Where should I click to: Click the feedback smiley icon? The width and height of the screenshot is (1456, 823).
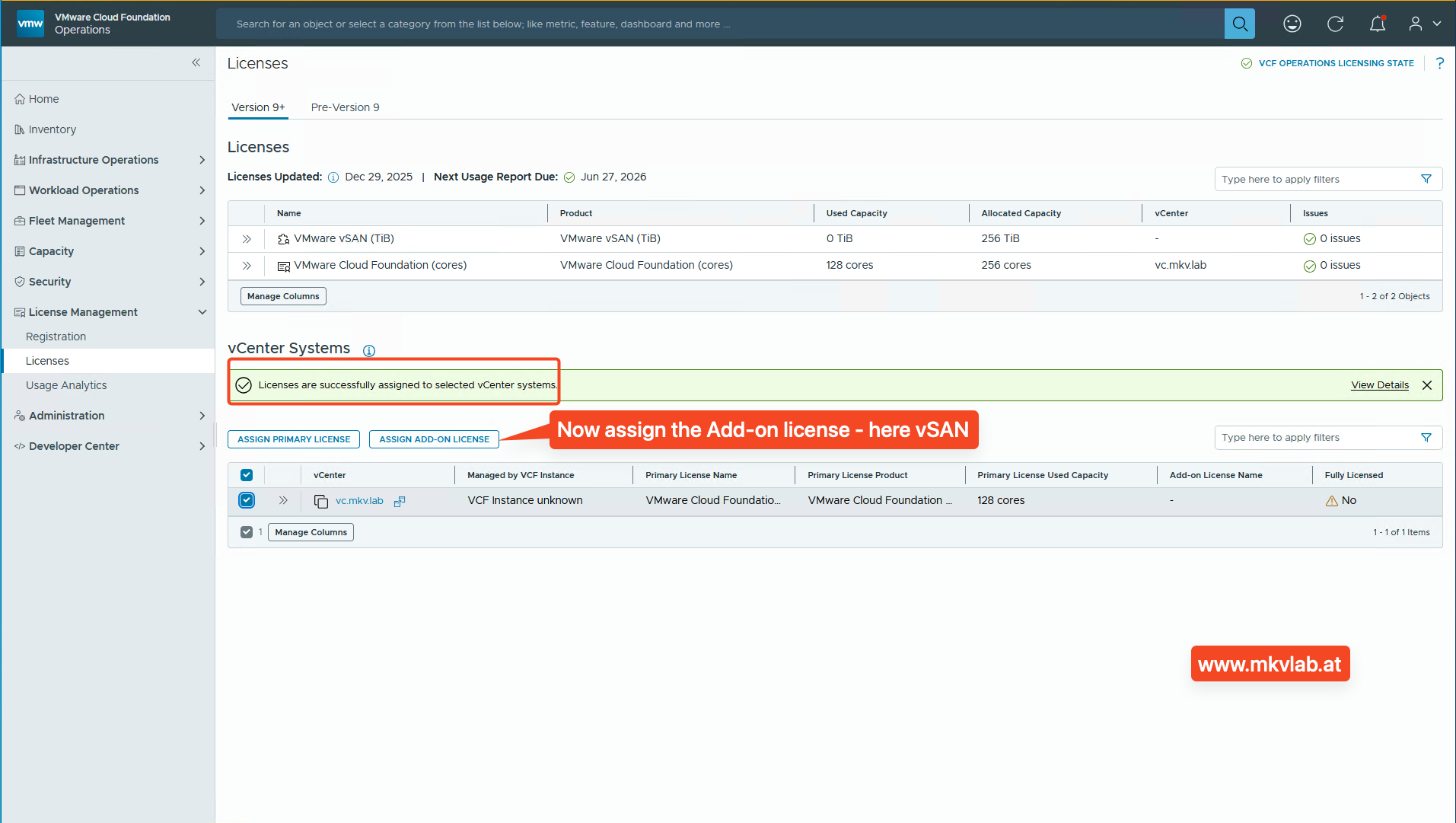(1292, 24)
